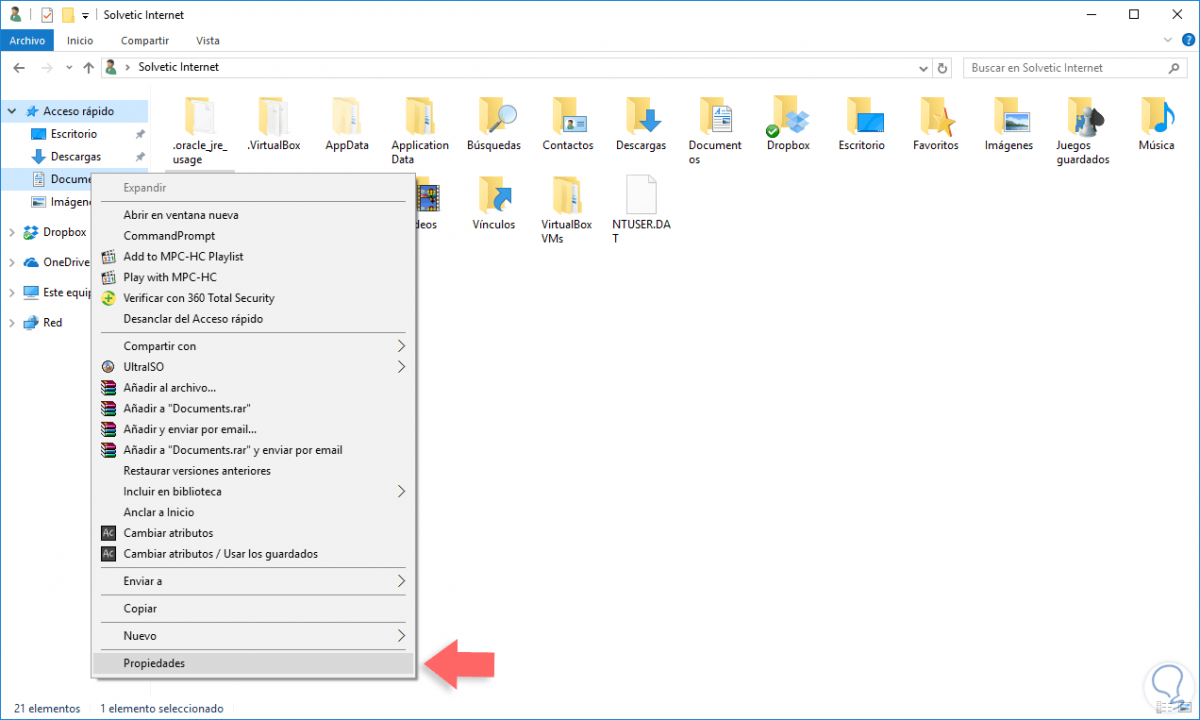
Task: Collapse the Acceso rápido tree node
Action: [x=12, y=111]
